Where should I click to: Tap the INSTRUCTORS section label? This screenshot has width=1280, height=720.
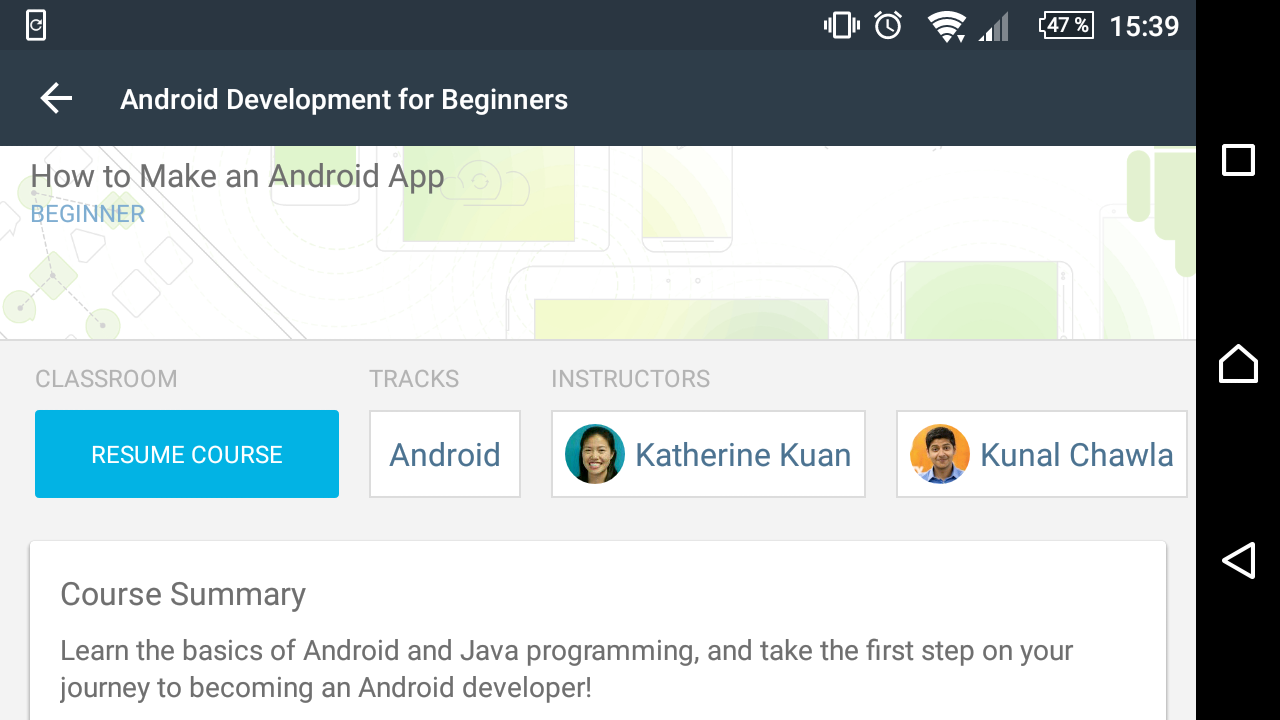coord(631,379)
